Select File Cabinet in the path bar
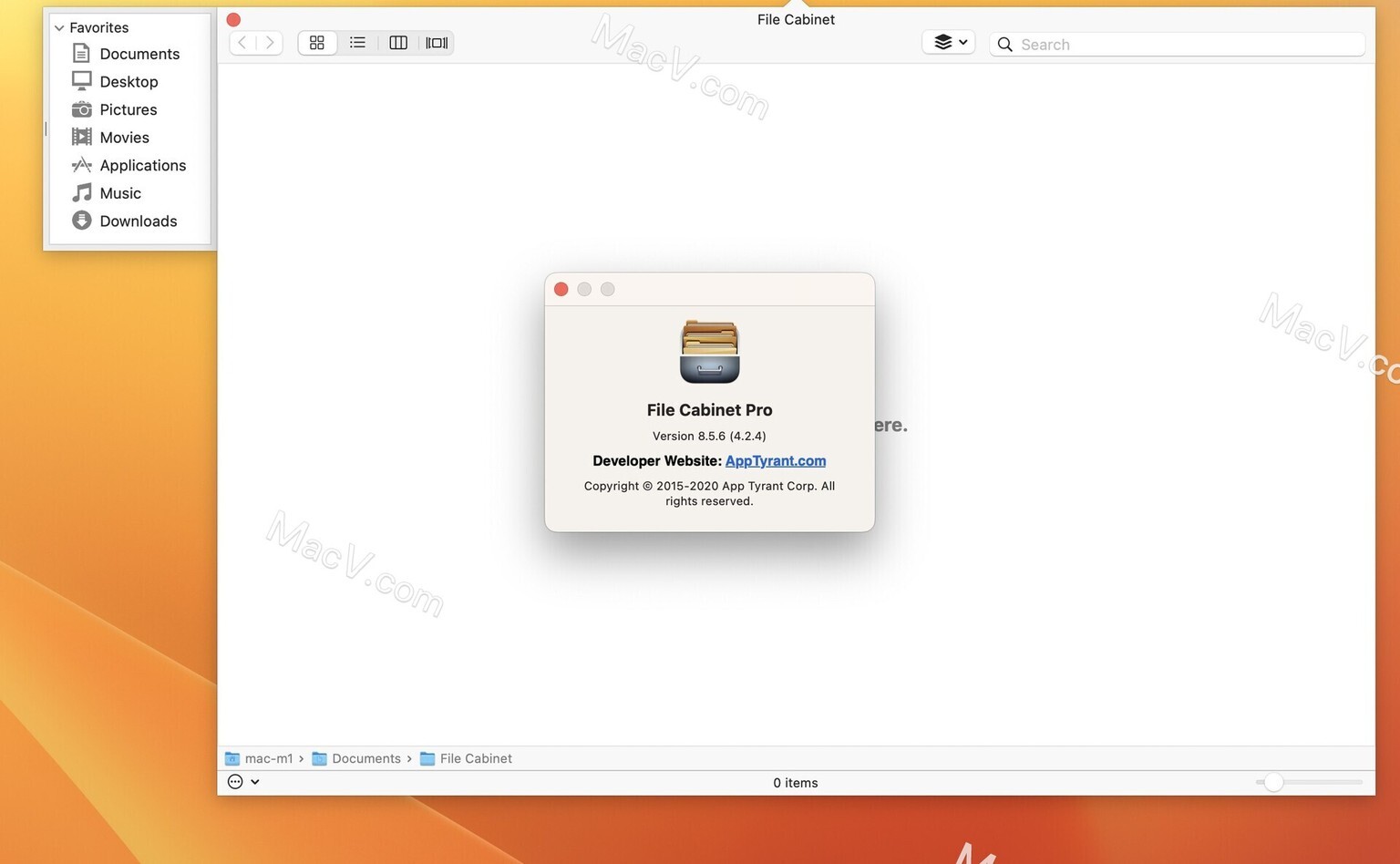Screen dimensions: 1400x864 point(466,758)
